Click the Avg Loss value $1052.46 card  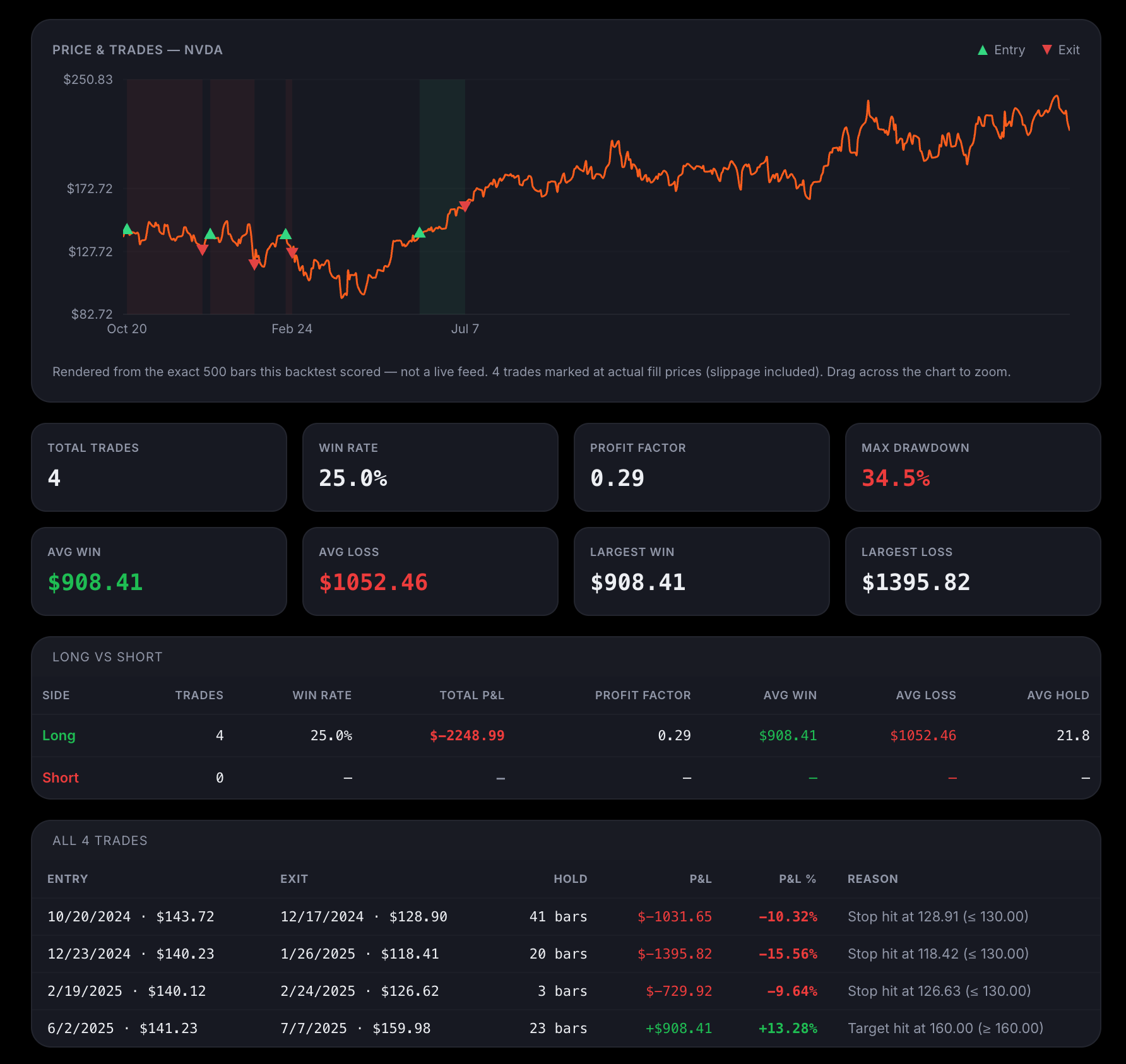click(x=373, y=582)
